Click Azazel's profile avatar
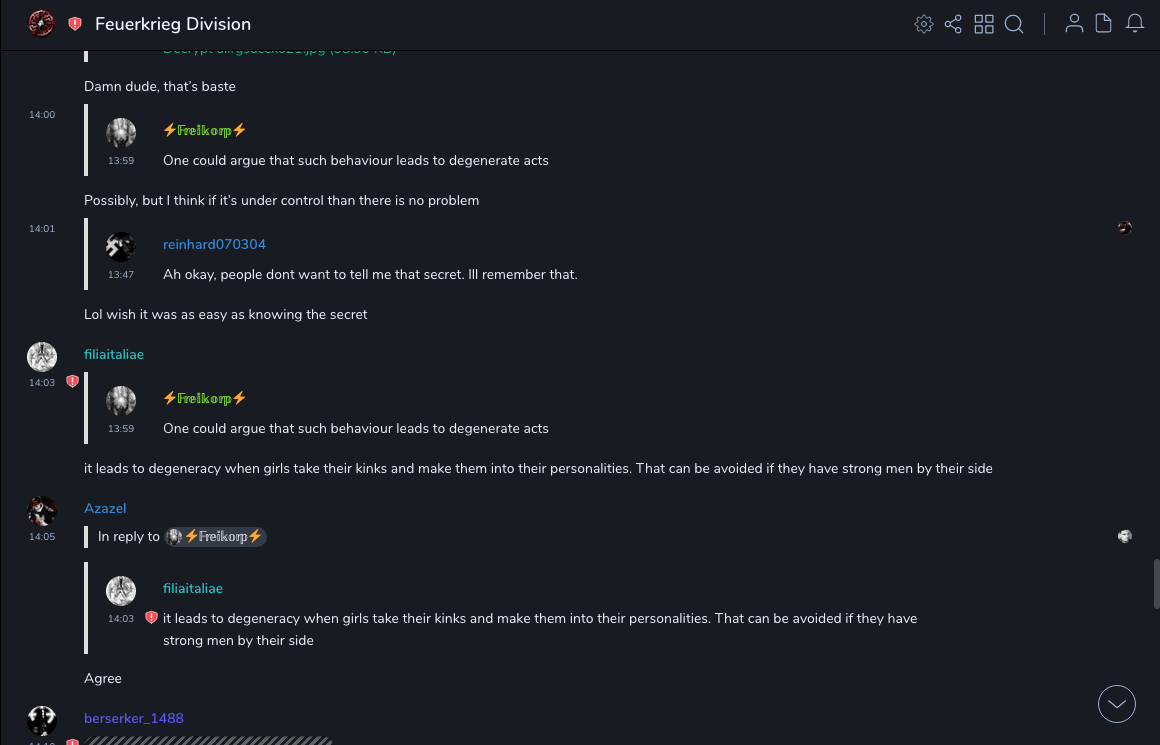Image resolution: width=1160 pixels, height=745 pixels. (x=42, y=511)
